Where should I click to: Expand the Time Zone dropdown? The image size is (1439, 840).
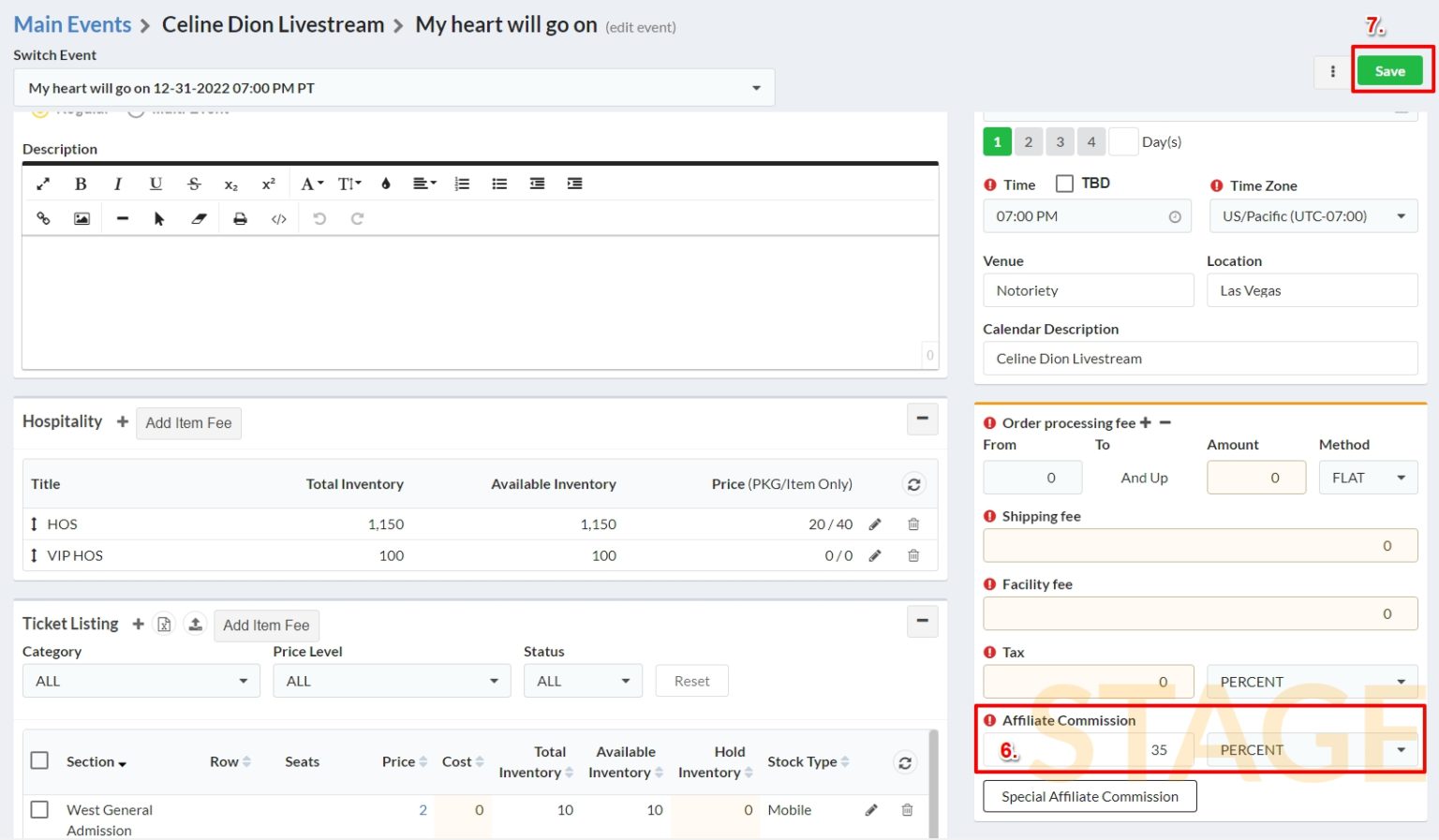click(x=1313, y=216)
